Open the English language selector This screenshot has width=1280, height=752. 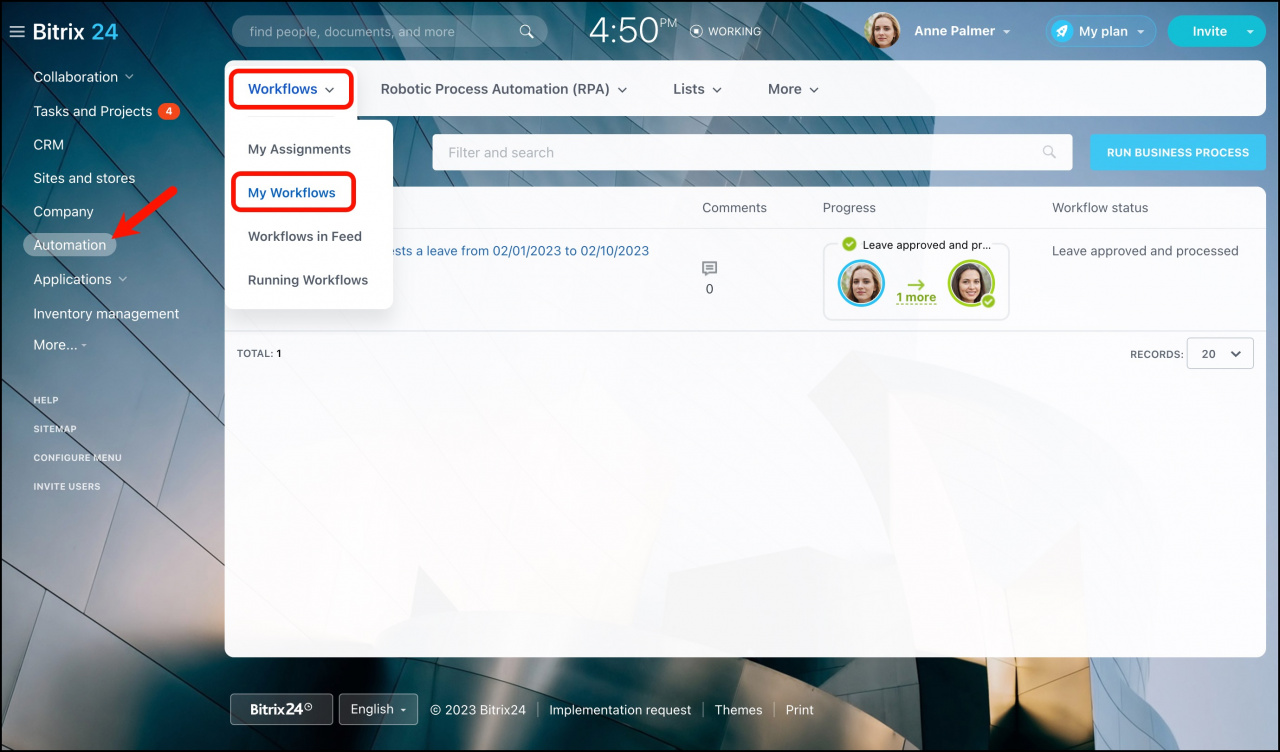tap(378, 709)
